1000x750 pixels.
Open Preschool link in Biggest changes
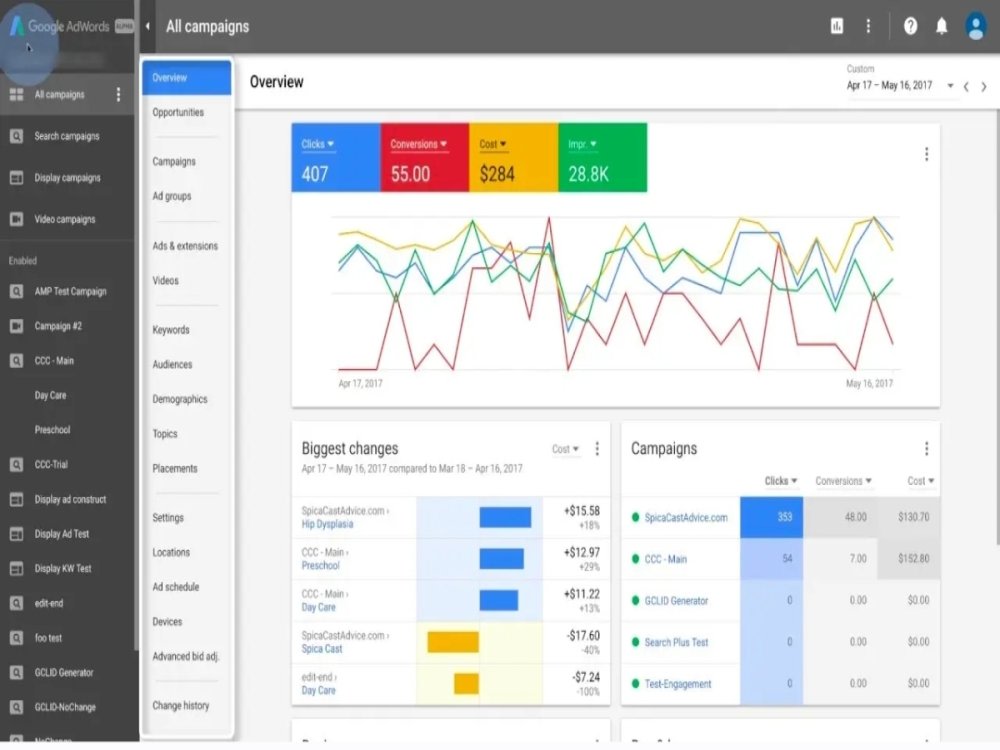(320, 566)
